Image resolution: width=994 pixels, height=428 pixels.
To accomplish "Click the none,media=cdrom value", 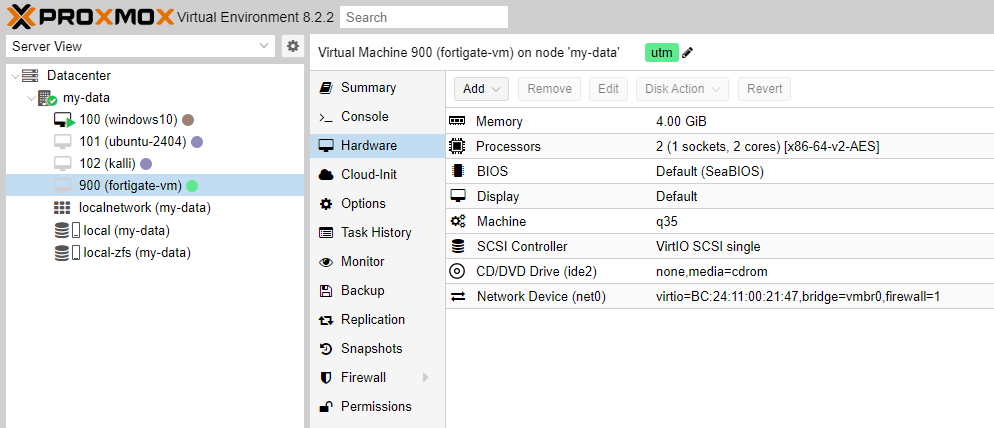I will point(712,271).
